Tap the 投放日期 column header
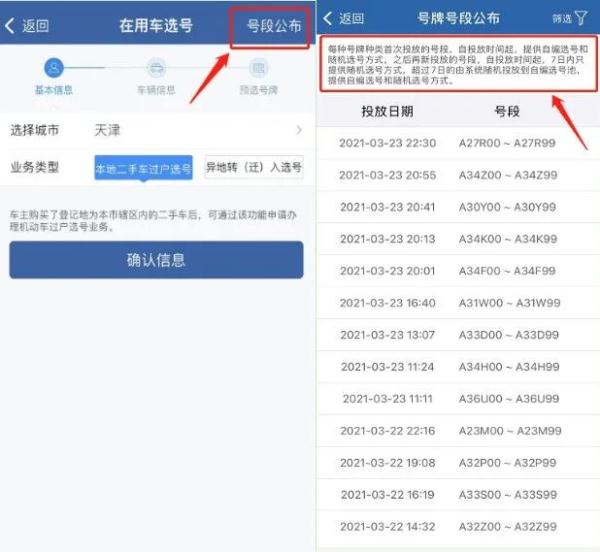The image size is (600, 552). click(387, 111)
